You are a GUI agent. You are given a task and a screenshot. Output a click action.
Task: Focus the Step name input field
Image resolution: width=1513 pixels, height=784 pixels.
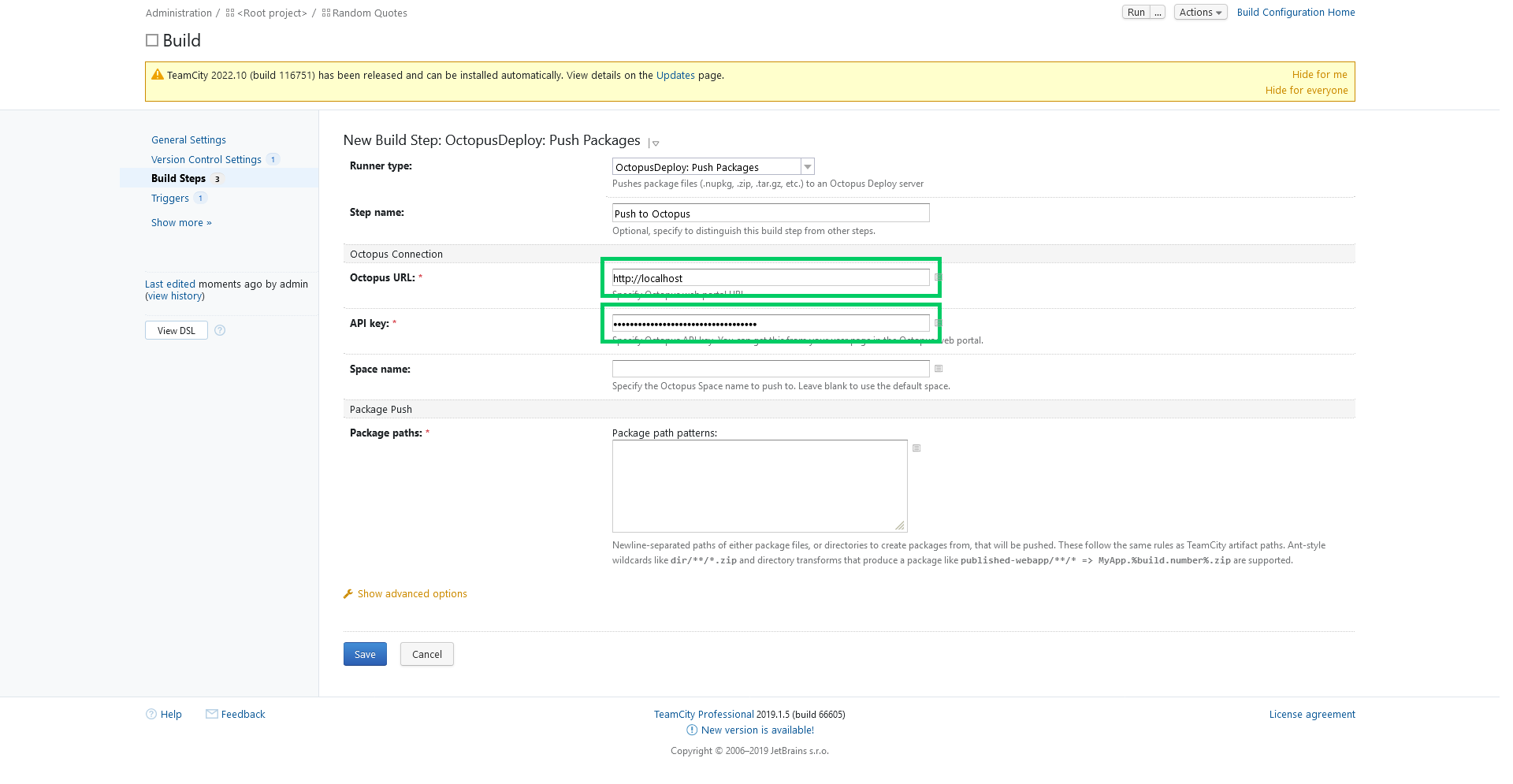(771, 213)
